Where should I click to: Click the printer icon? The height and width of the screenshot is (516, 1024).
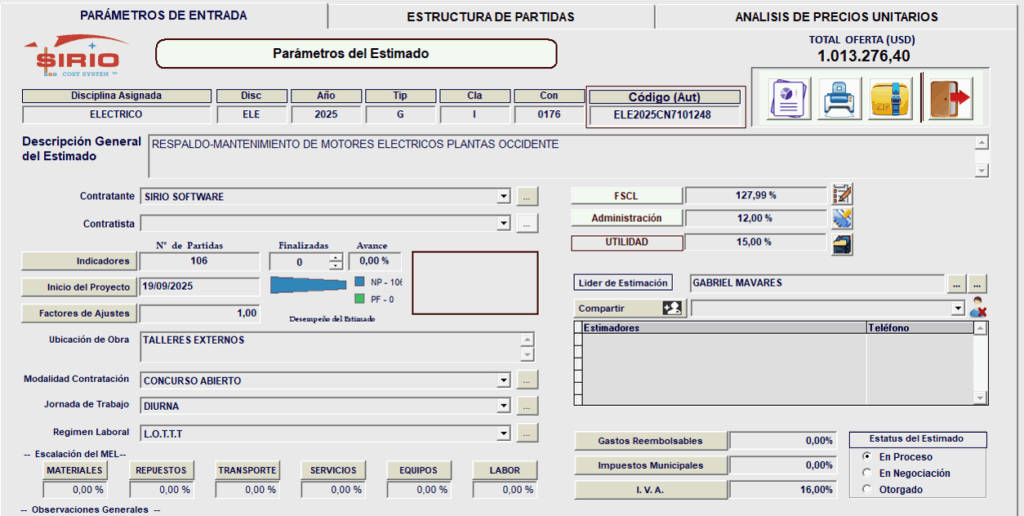coord(838,97)
